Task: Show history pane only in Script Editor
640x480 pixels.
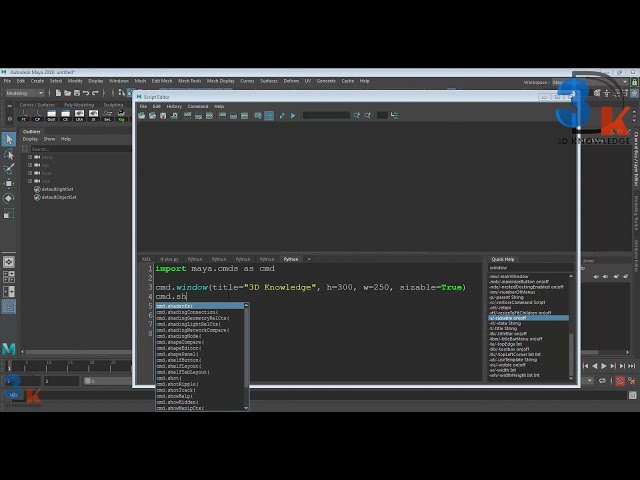Action: click(222, 116)
